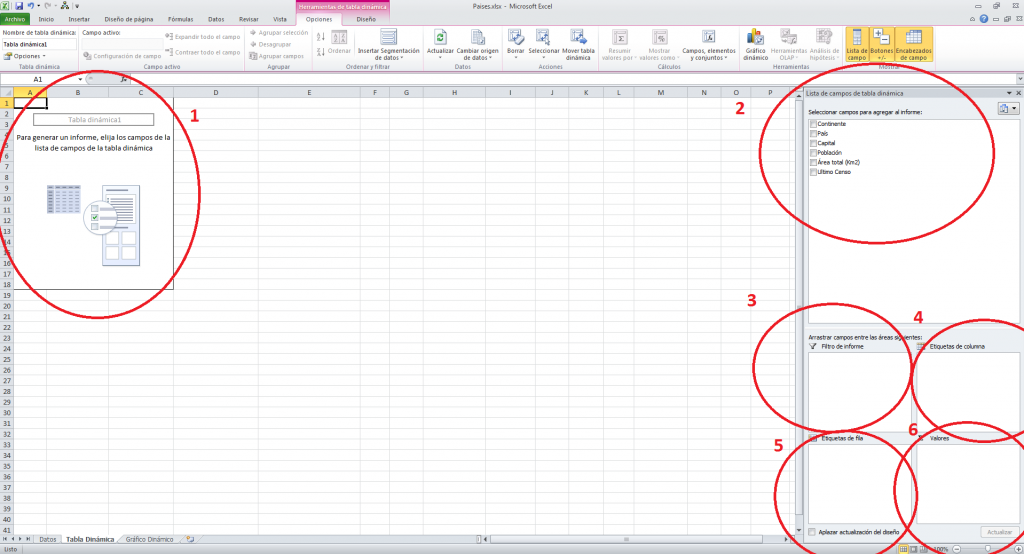Select column header D
Viewport: 1024px width, 554px height.
216,92
